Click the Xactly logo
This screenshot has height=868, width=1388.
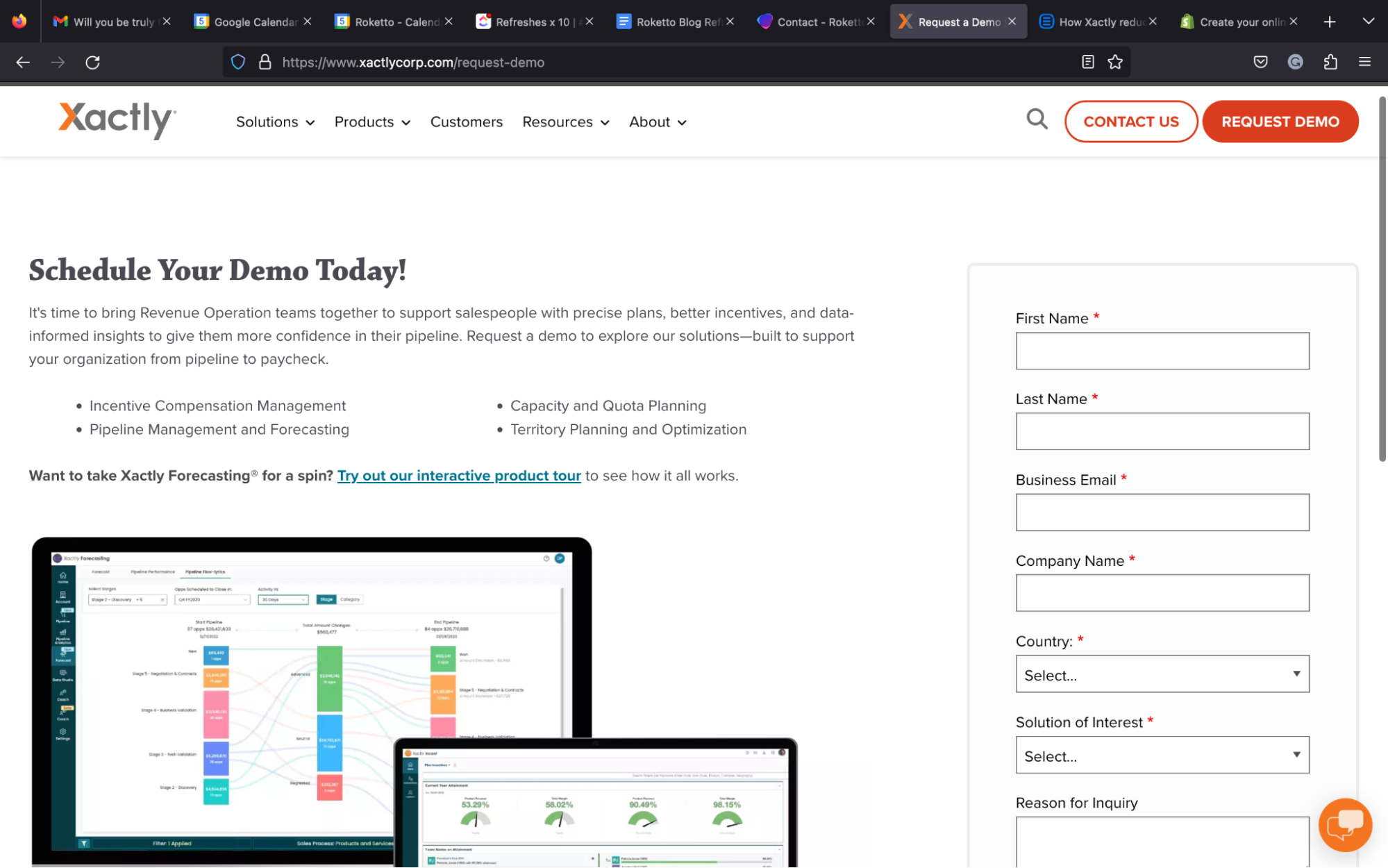tap(115, 120)
